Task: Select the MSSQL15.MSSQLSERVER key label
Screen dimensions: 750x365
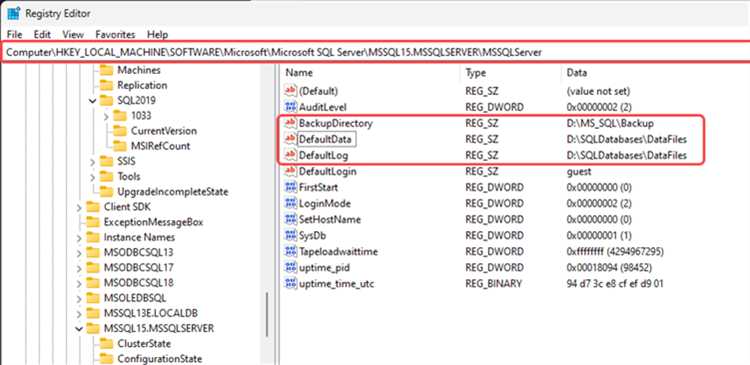Action: 159,329
